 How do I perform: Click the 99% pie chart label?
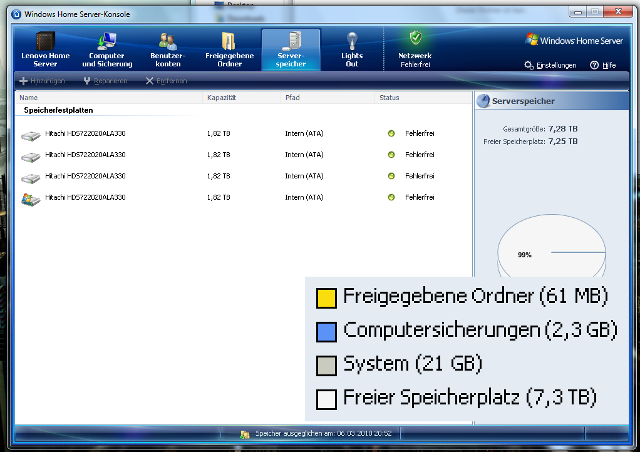524,255
